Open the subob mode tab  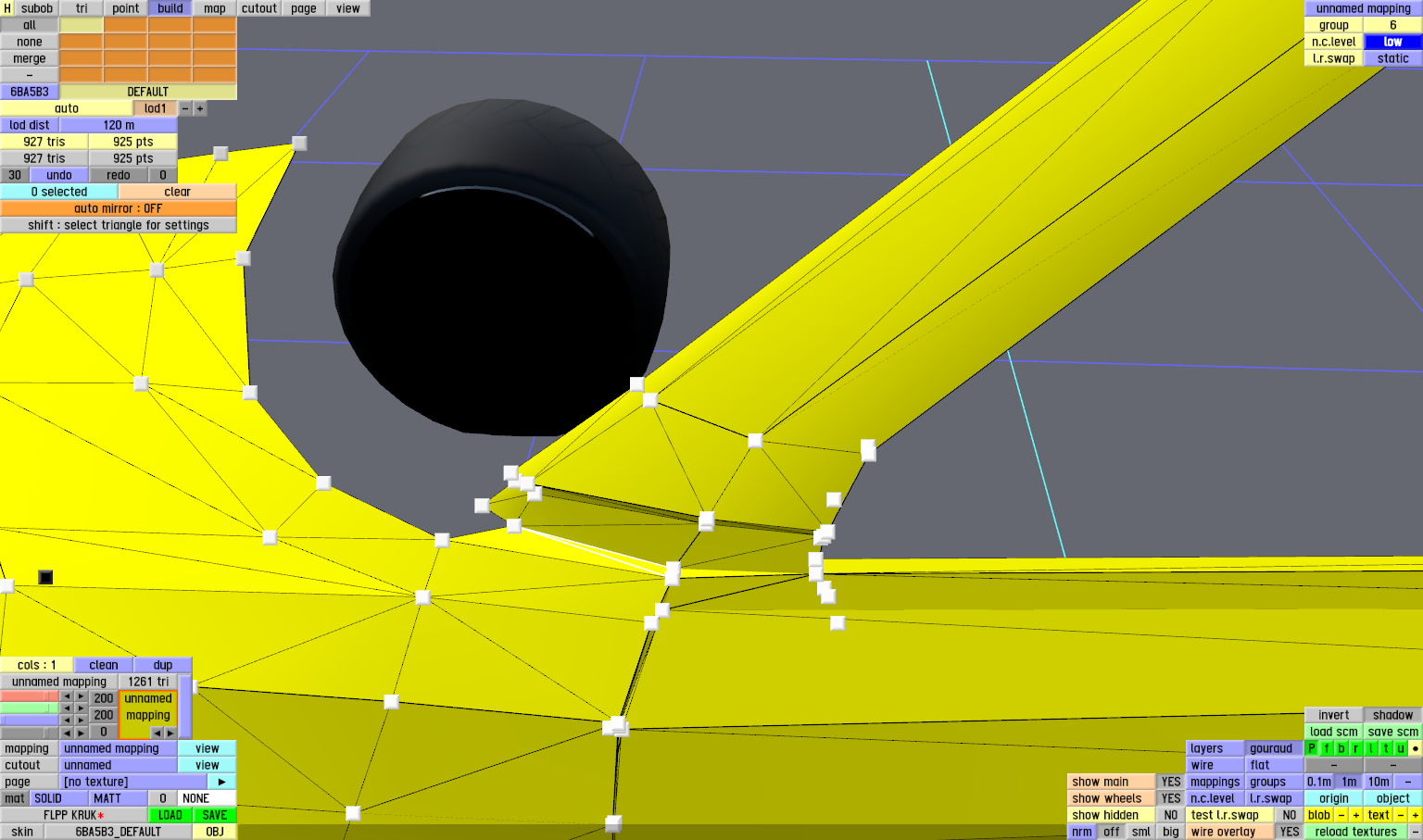(x=37, y=8)
